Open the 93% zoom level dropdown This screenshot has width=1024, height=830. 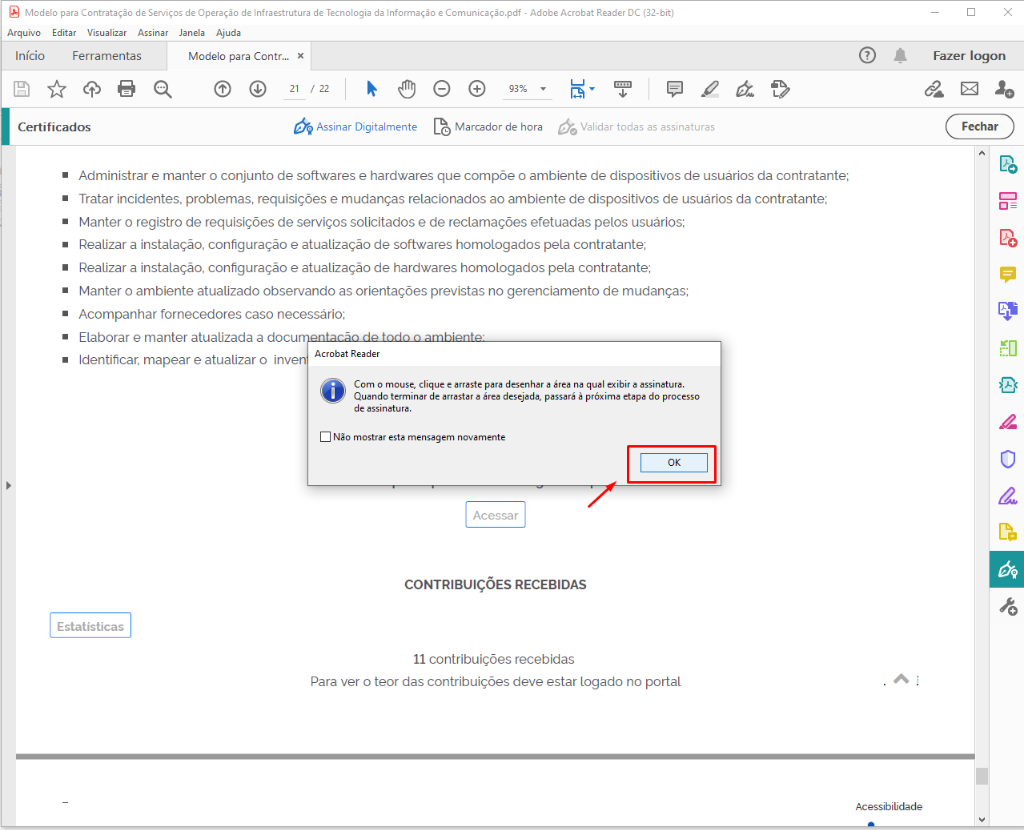tap(528, 89)
